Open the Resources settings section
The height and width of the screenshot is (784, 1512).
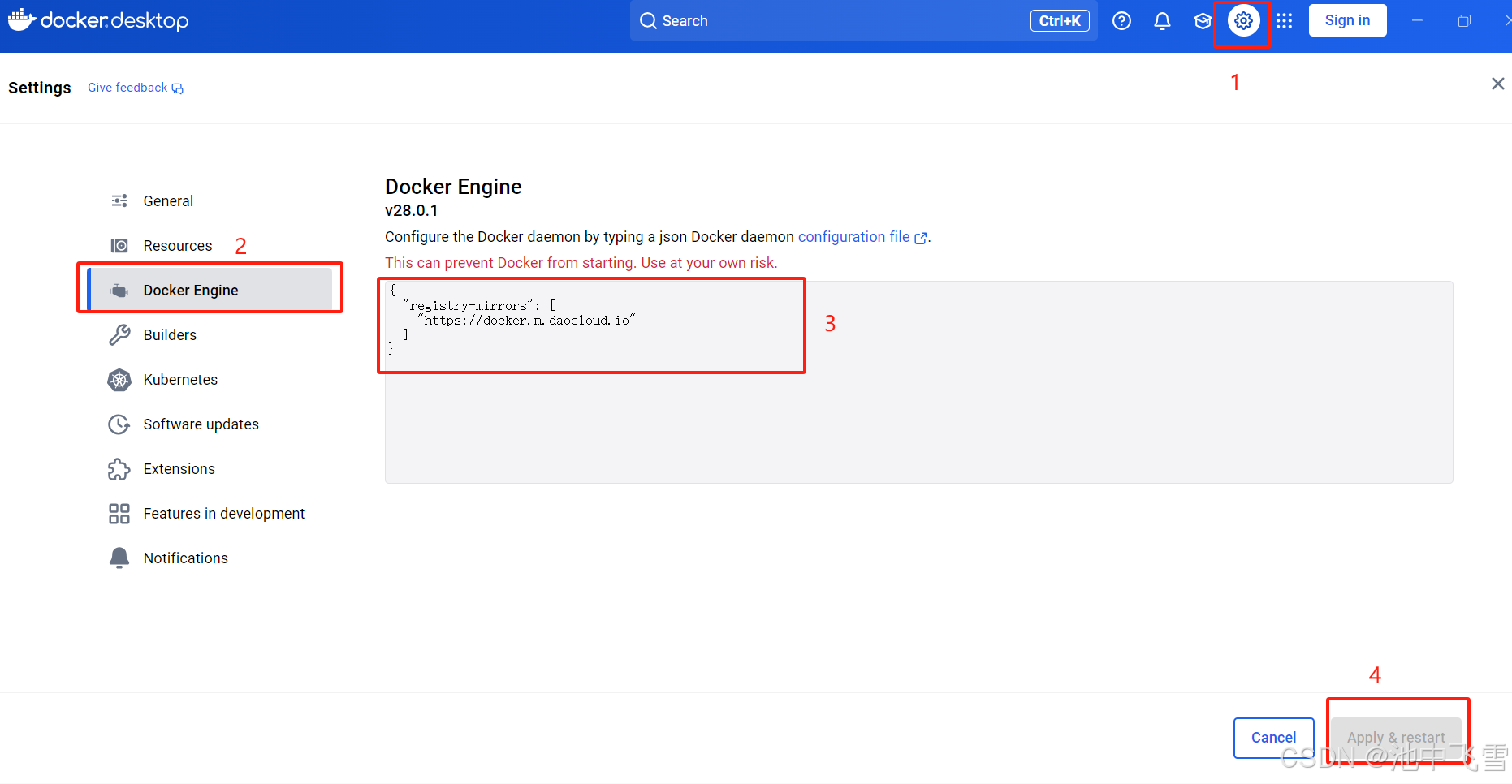210,245
